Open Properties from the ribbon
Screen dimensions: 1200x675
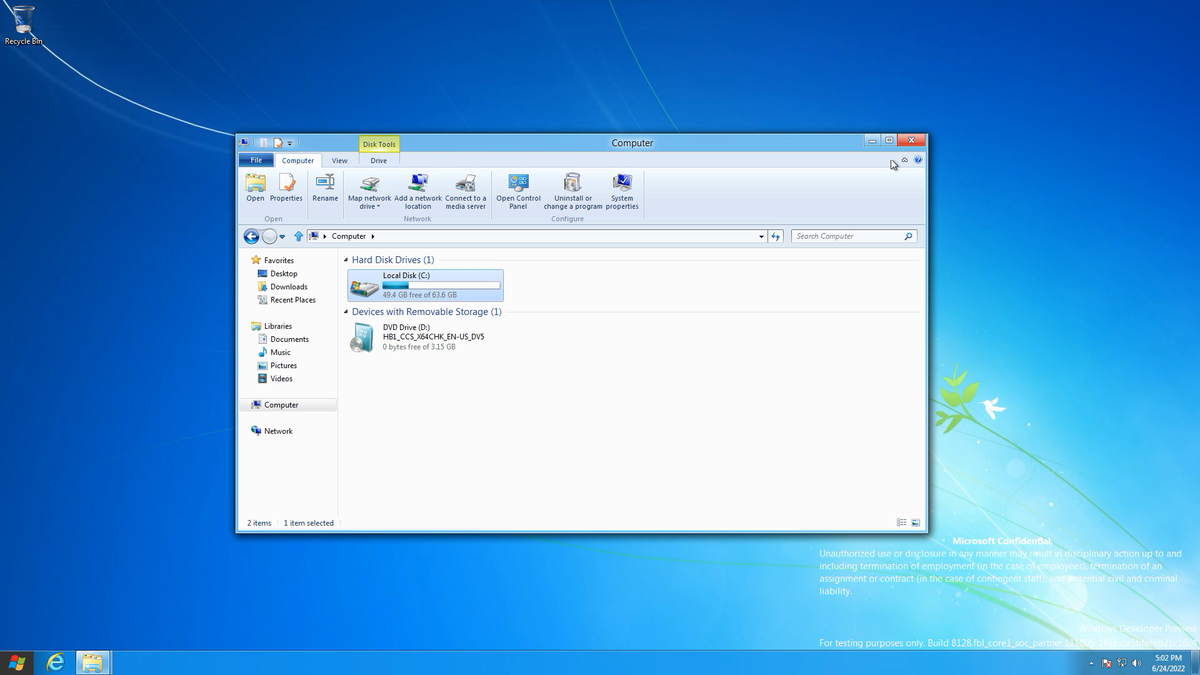point(286,188)
